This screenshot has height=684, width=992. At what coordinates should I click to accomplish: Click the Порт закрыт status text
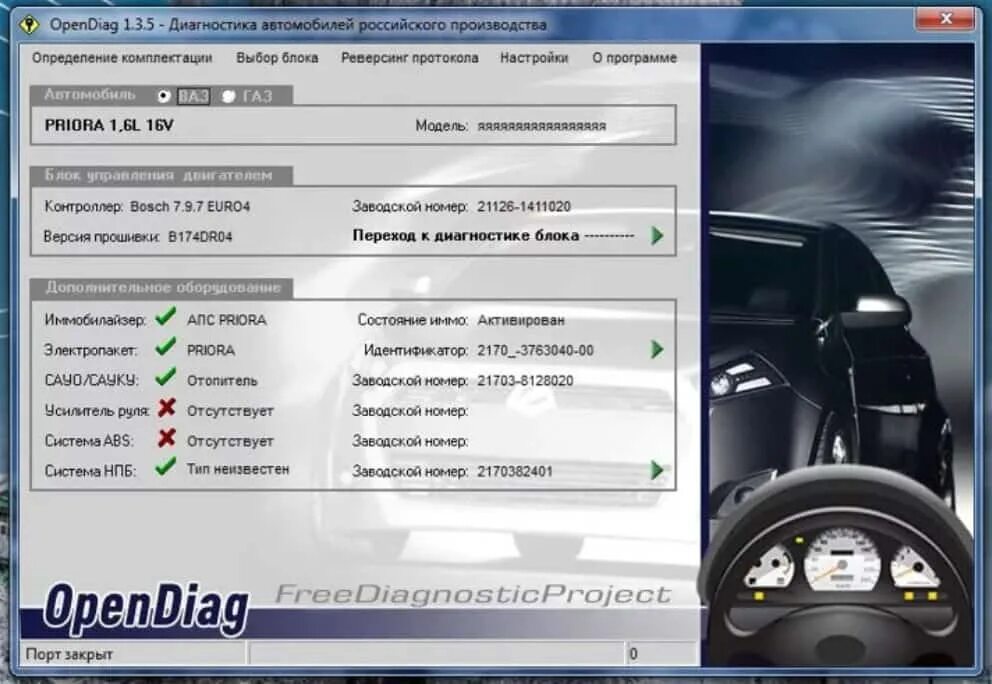pyautogui.click(x=69, y=654)
